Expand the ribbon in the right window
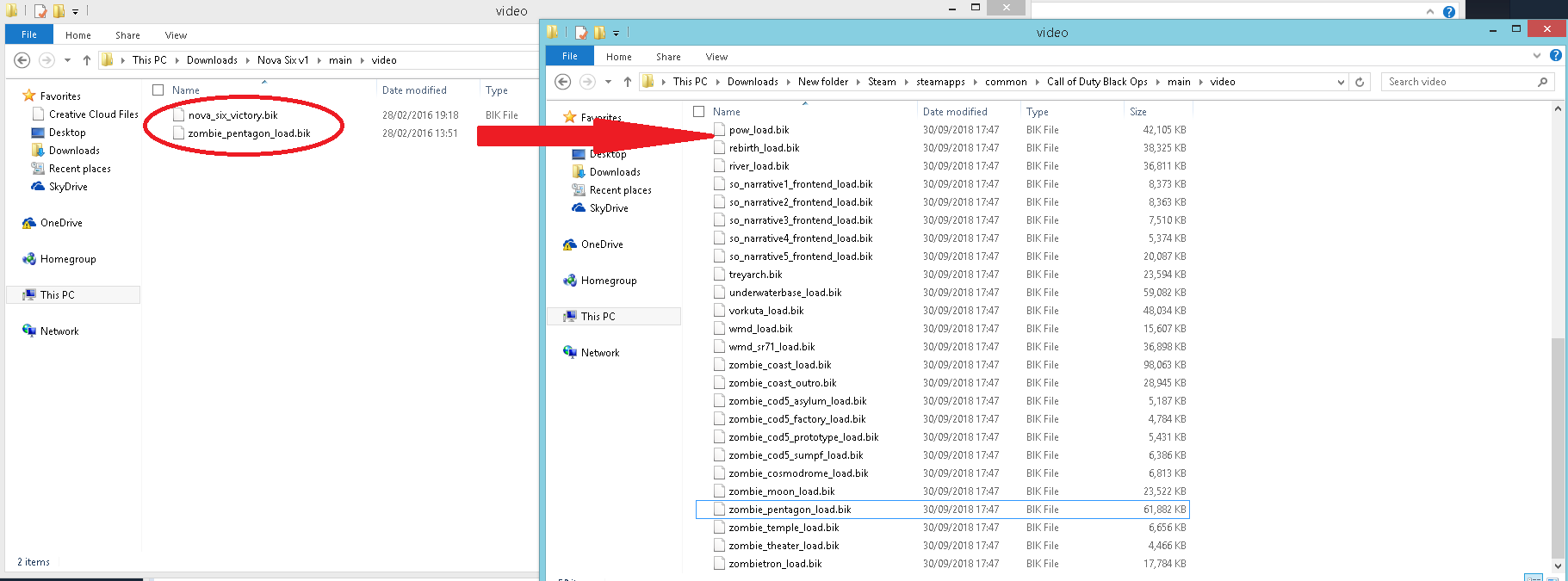This screenshot has height=581, width=1568. coord(1537,55)
